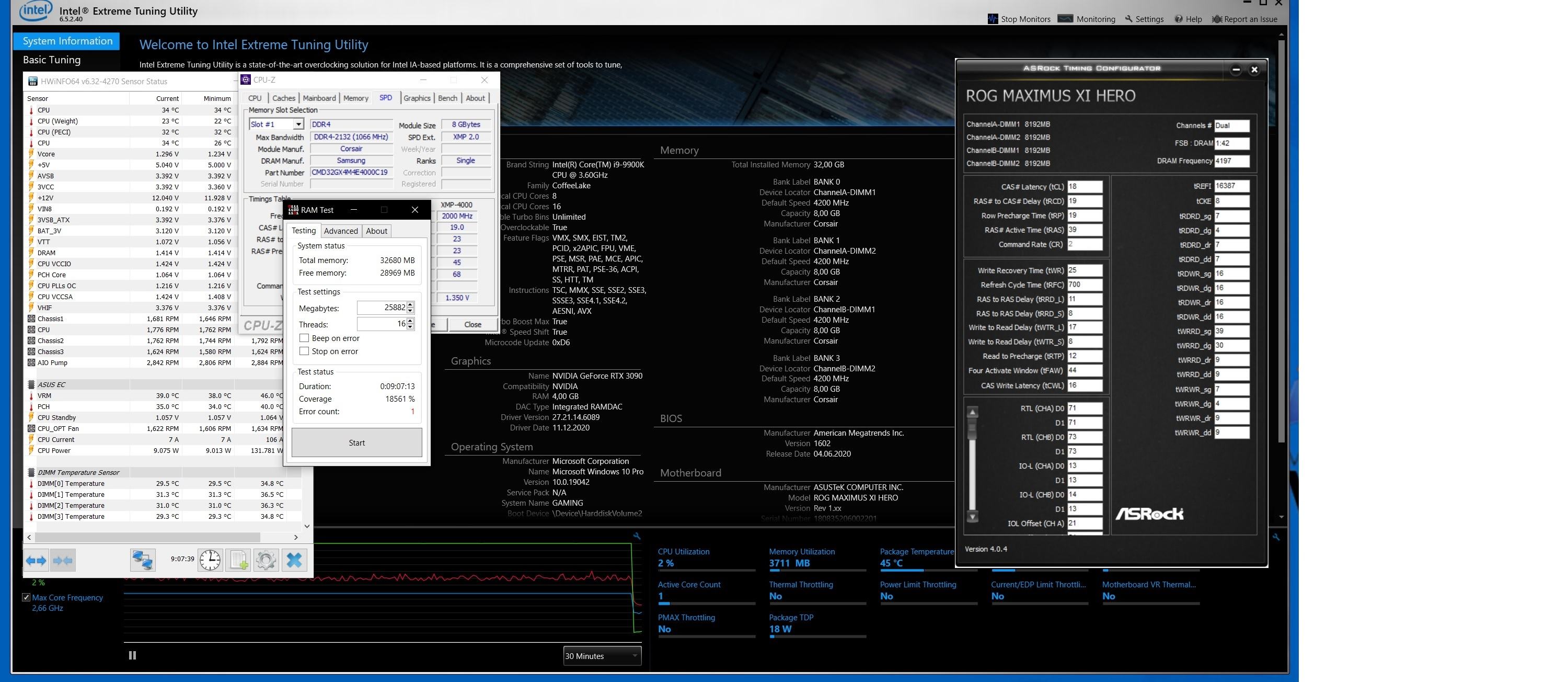
Task: Switch to the Mainboard tab in CPU-Z
Action: click(319, 98)
